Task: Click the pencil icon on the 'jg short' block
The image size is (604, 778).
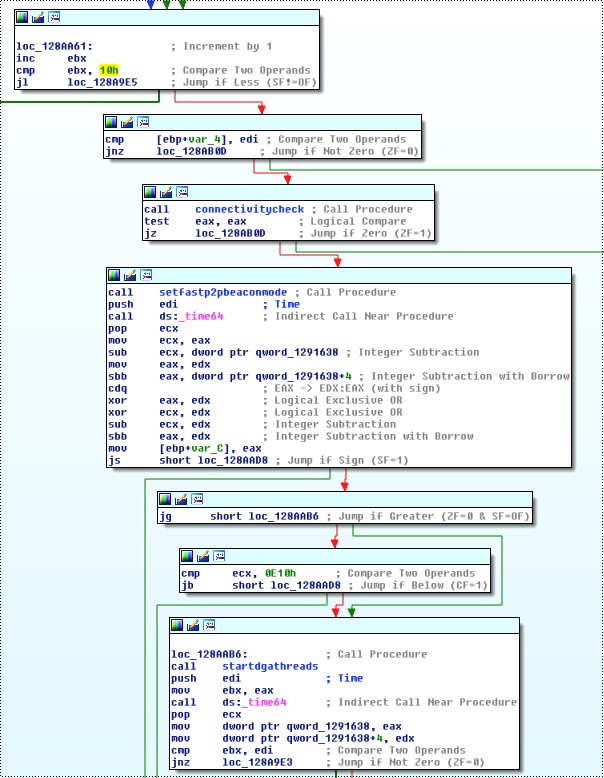Action: tap(181, 498)
